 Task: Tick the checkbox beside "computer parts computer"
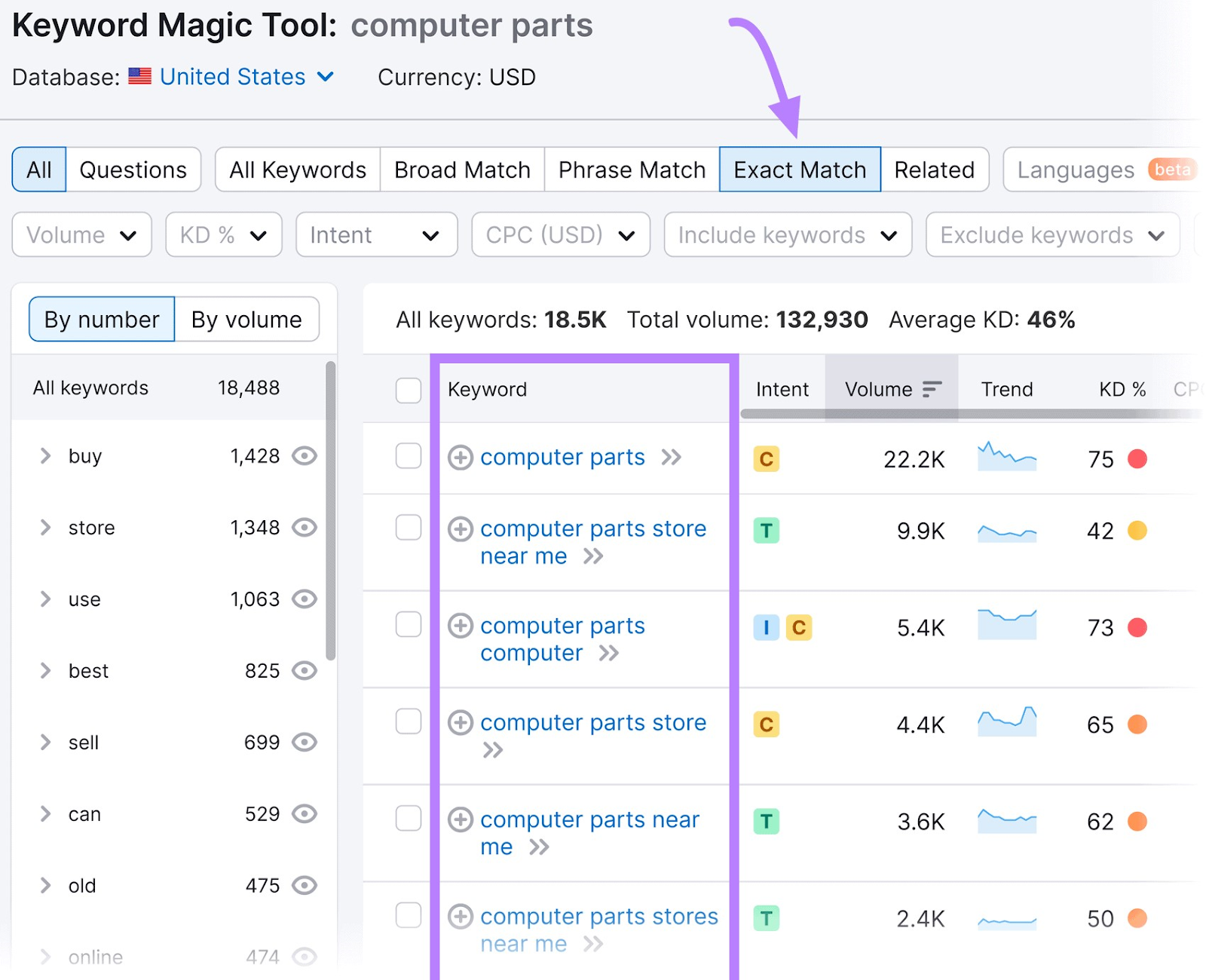[408, 624]
